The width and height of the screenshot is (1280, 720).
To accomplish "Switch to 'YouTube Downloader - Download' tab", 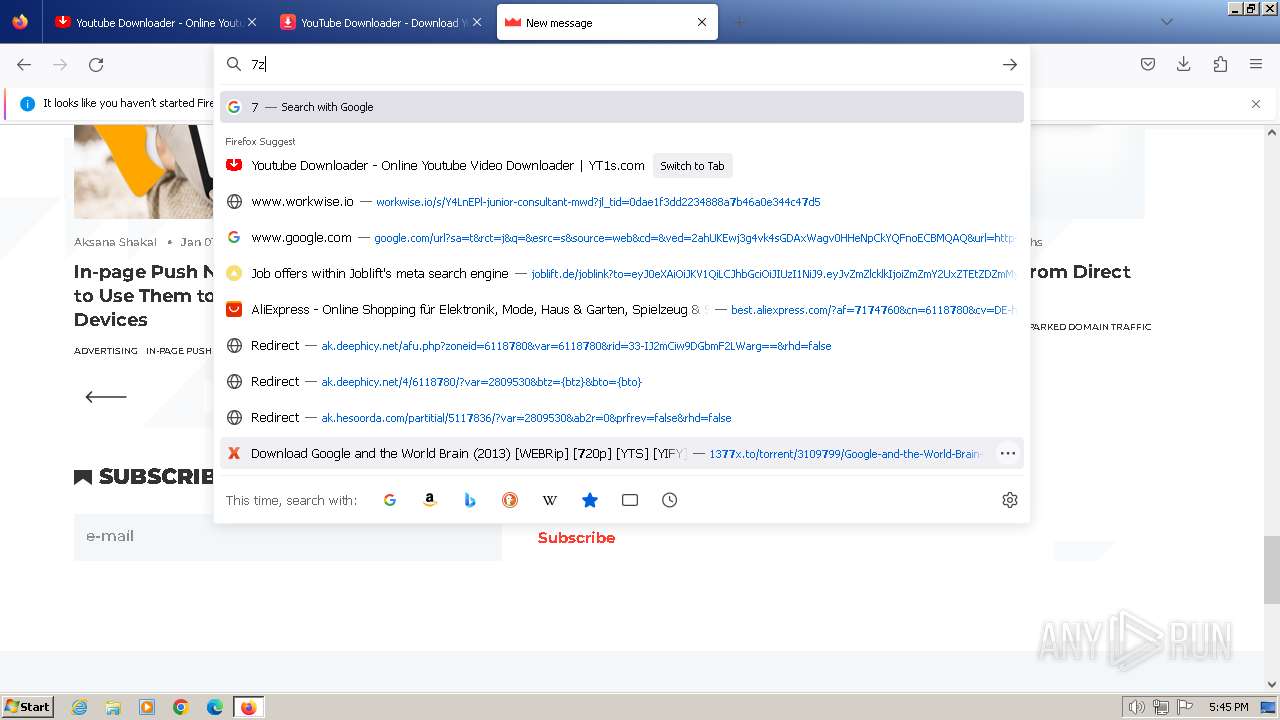I will [x=382, y=22].
